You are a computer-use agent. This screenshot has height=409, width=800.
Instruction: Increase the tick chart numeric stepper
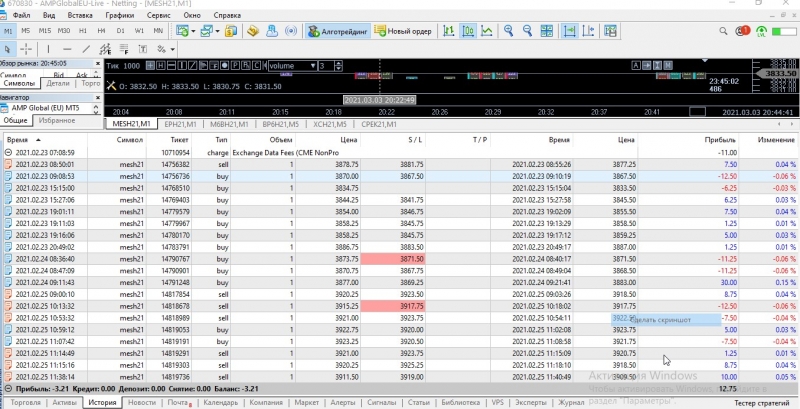340,64
